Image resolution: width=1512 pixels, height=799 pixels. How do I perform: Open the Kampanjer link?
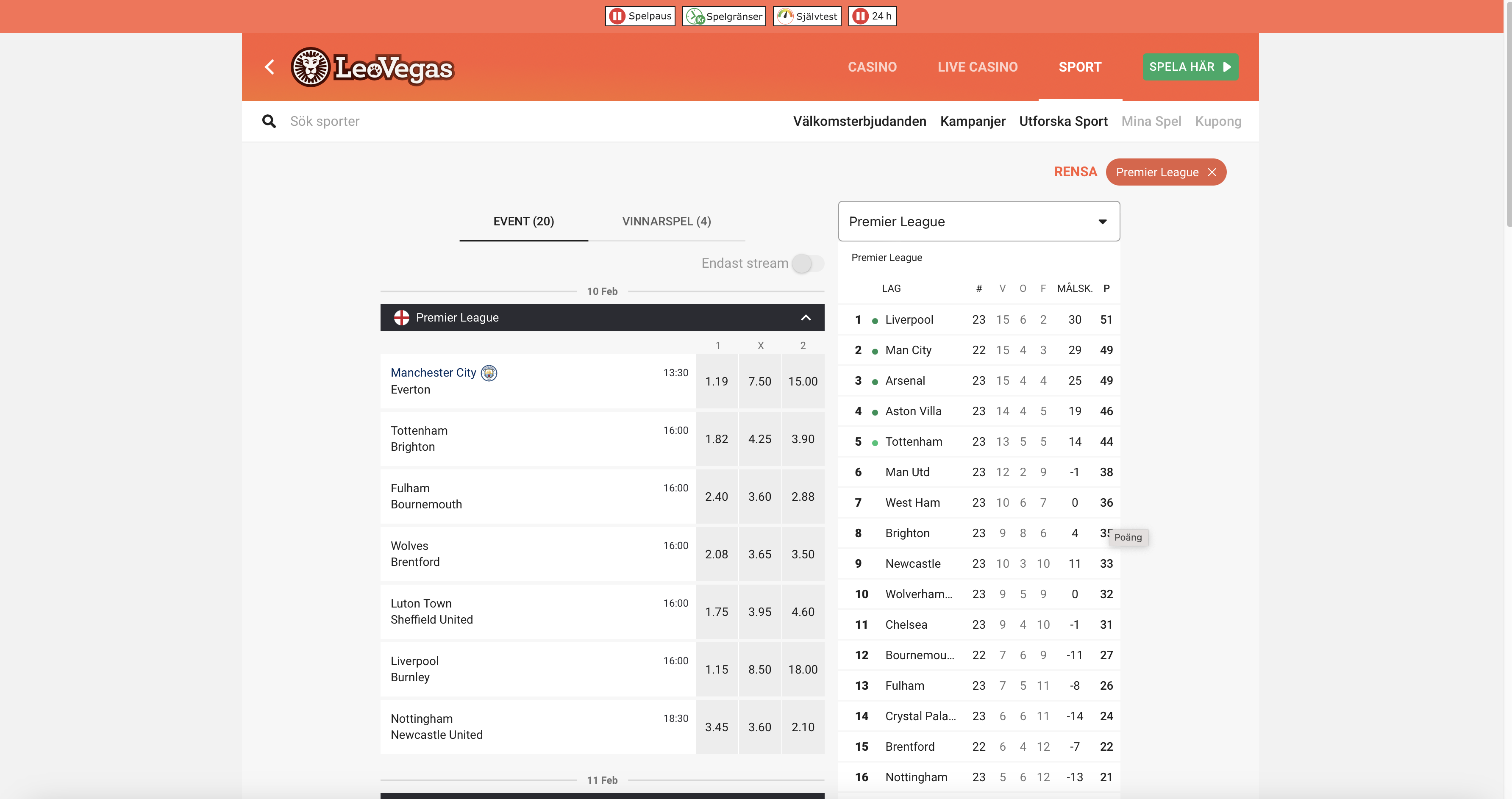tap(972, 122)
